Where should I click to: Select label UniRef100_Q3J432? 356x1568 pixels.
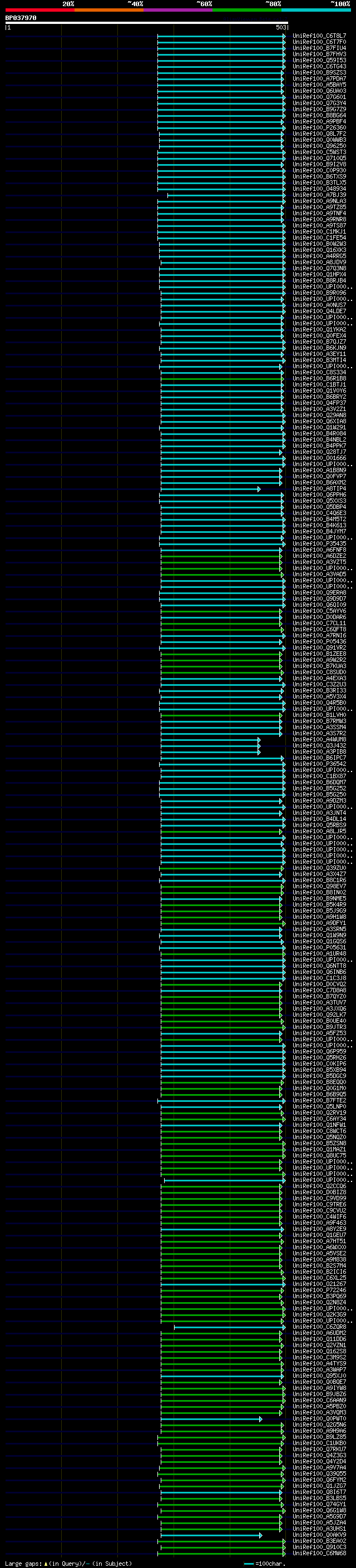pos(319,746)
